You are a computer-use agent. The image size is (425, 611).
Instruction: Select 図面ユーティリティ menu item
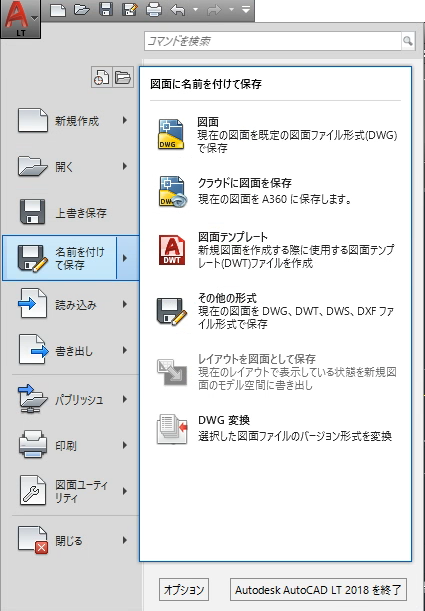coord(70,491)
